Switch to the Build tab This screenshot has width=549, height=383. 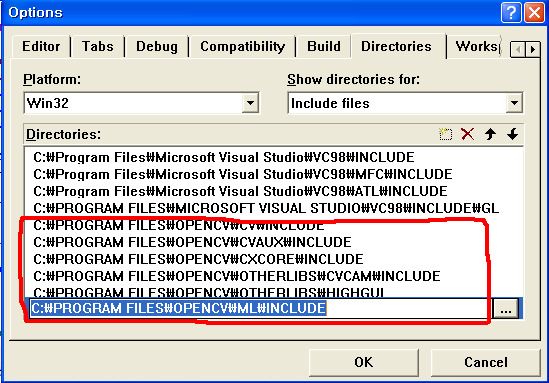pos(324,47)
